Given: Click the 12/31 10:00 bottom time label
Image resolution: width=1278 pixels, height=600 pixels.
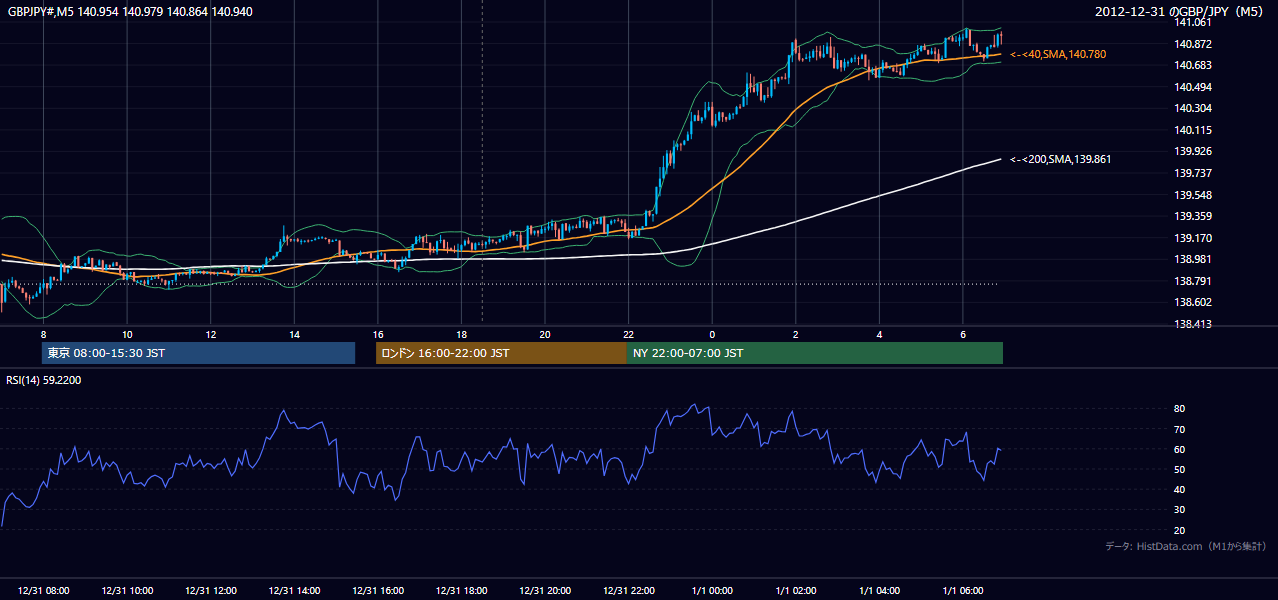Looking at the screenshot, I should 127,591.
